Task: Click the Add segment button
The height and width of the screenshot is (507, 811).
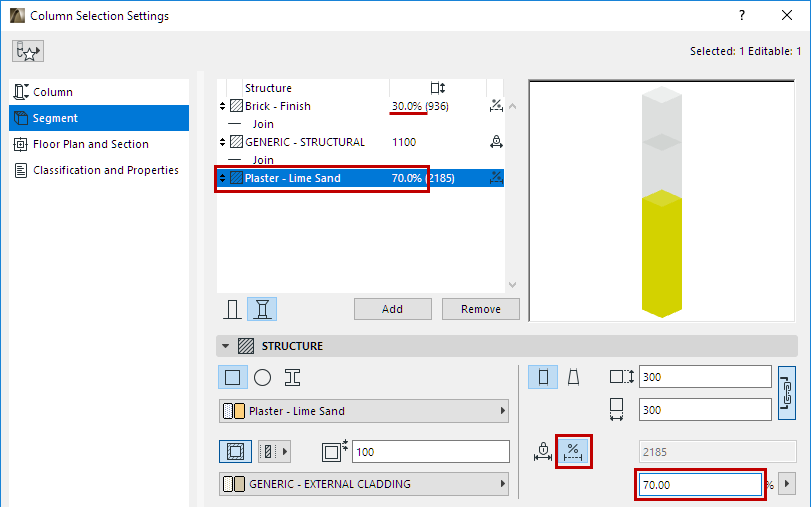Action: [x=393, y=309]
